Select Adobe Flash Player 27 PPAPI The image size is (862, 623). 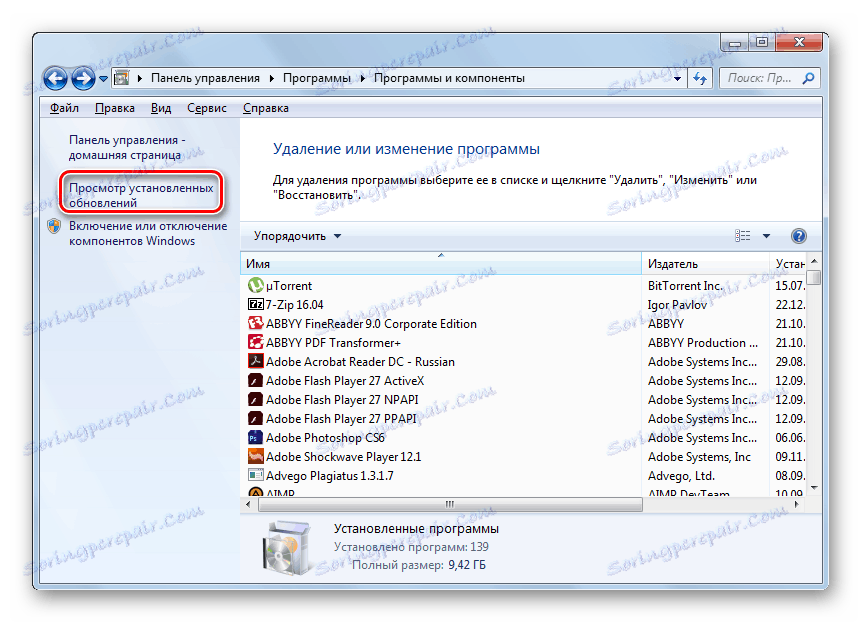tap(341, 418)
